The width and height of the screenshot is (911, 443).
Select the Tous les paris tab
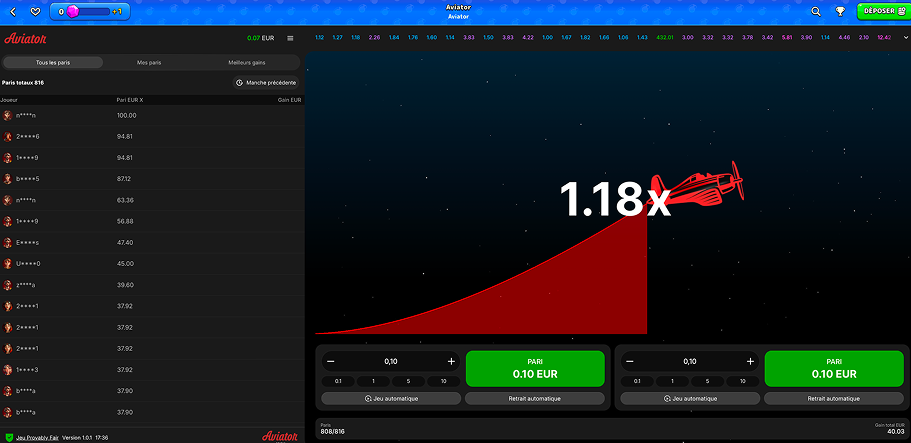pos(53,62)
